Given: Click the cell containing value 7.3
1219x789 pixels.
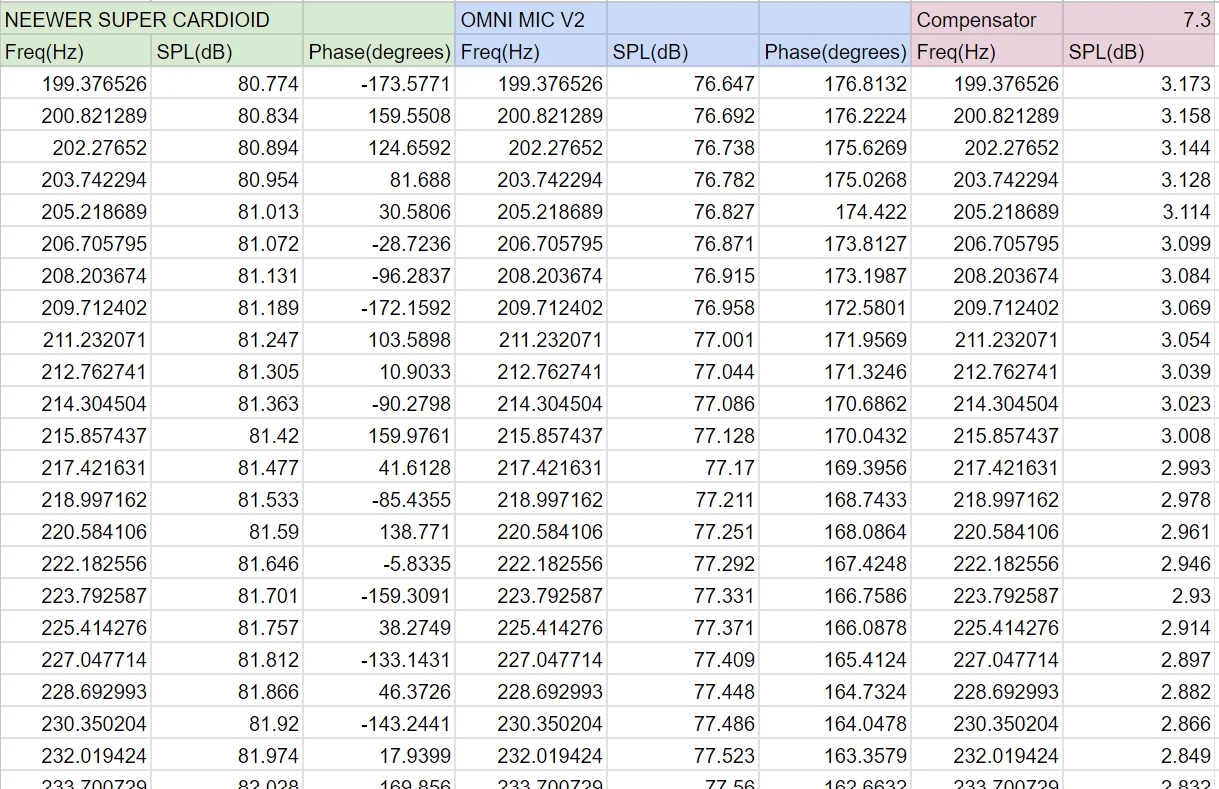Looking at the screenshot, I should [1140, 19].
